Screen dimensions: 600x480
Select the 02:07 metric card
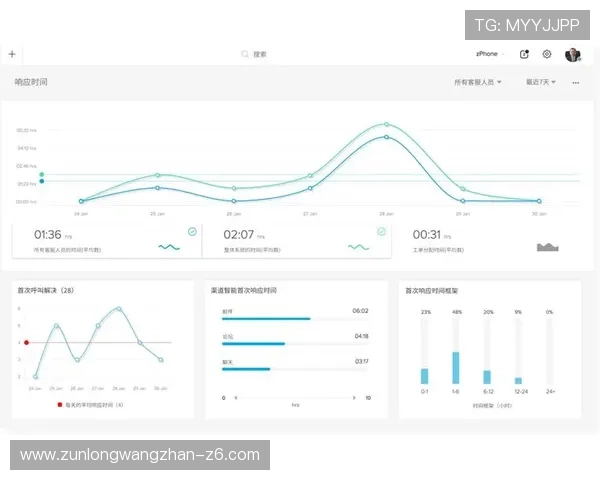point(294,241)
